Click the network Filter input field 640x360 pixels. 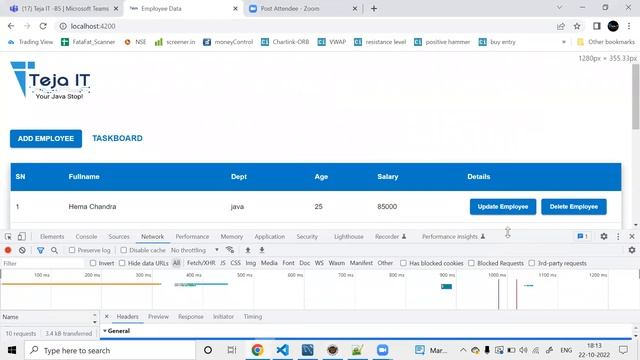click(42, 263)
